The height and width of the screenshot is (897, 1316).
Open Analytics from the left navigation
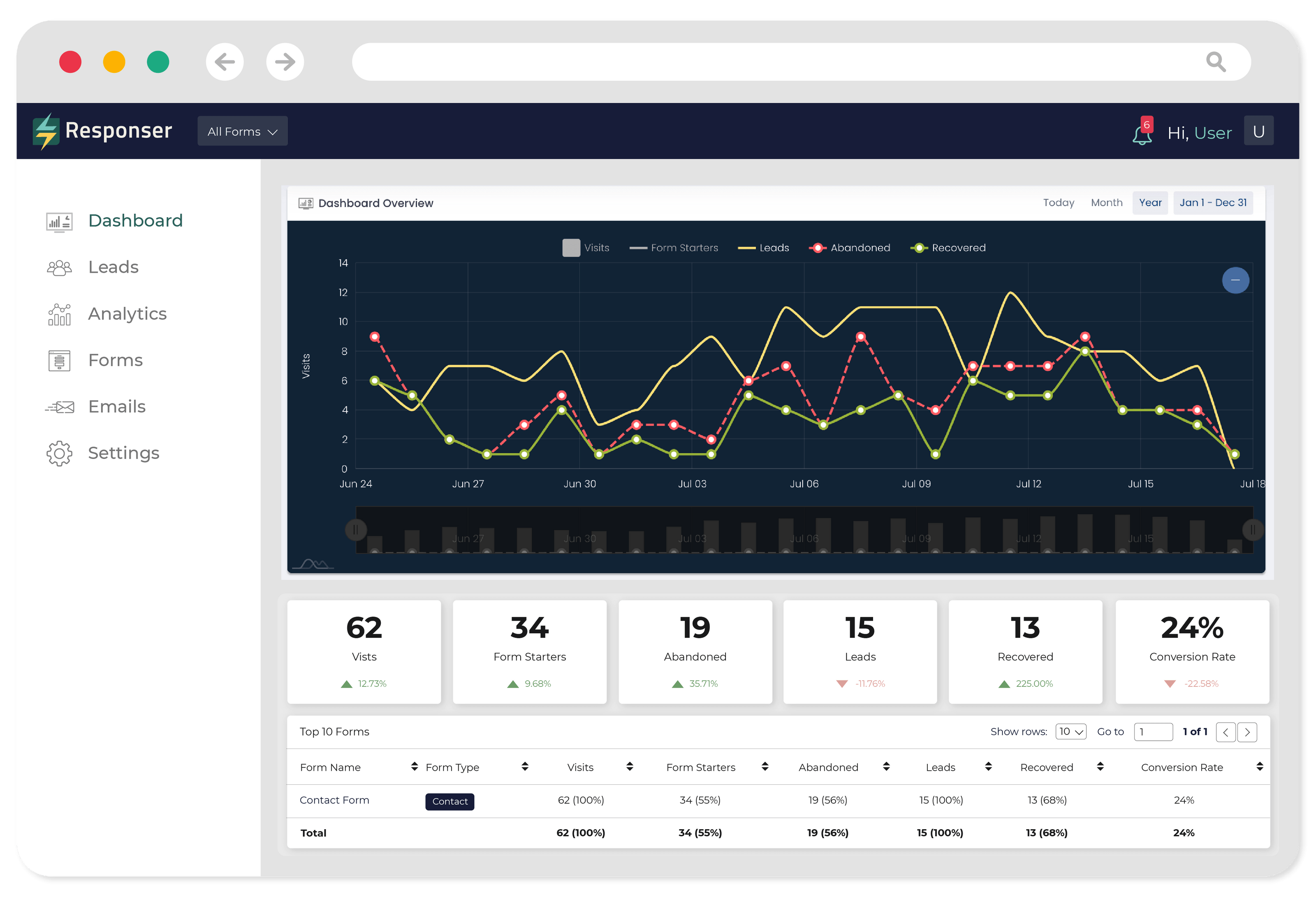[59, 314]
